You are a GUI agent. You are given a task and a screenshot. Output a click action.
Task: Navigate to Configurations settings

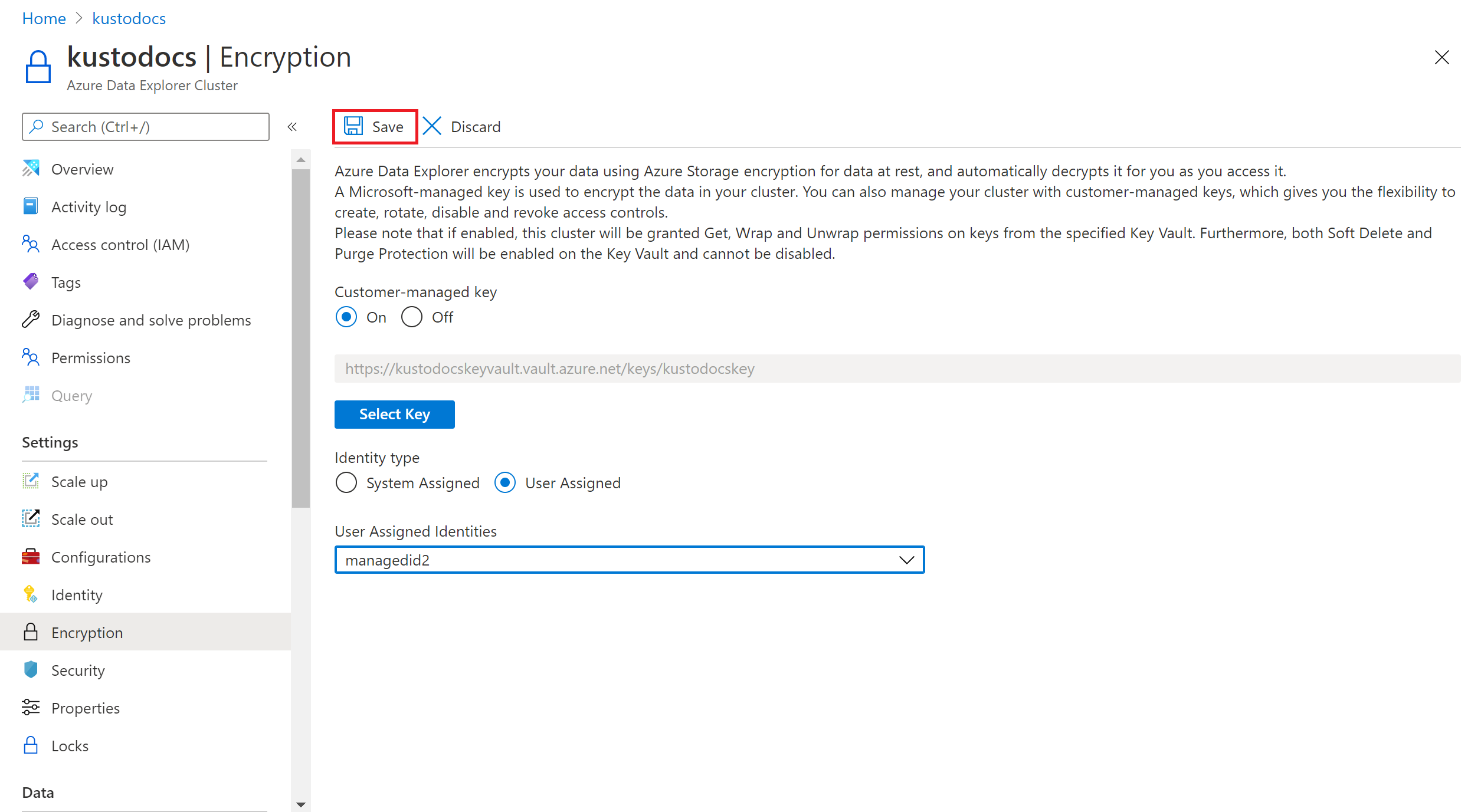(x=100, y=557)
